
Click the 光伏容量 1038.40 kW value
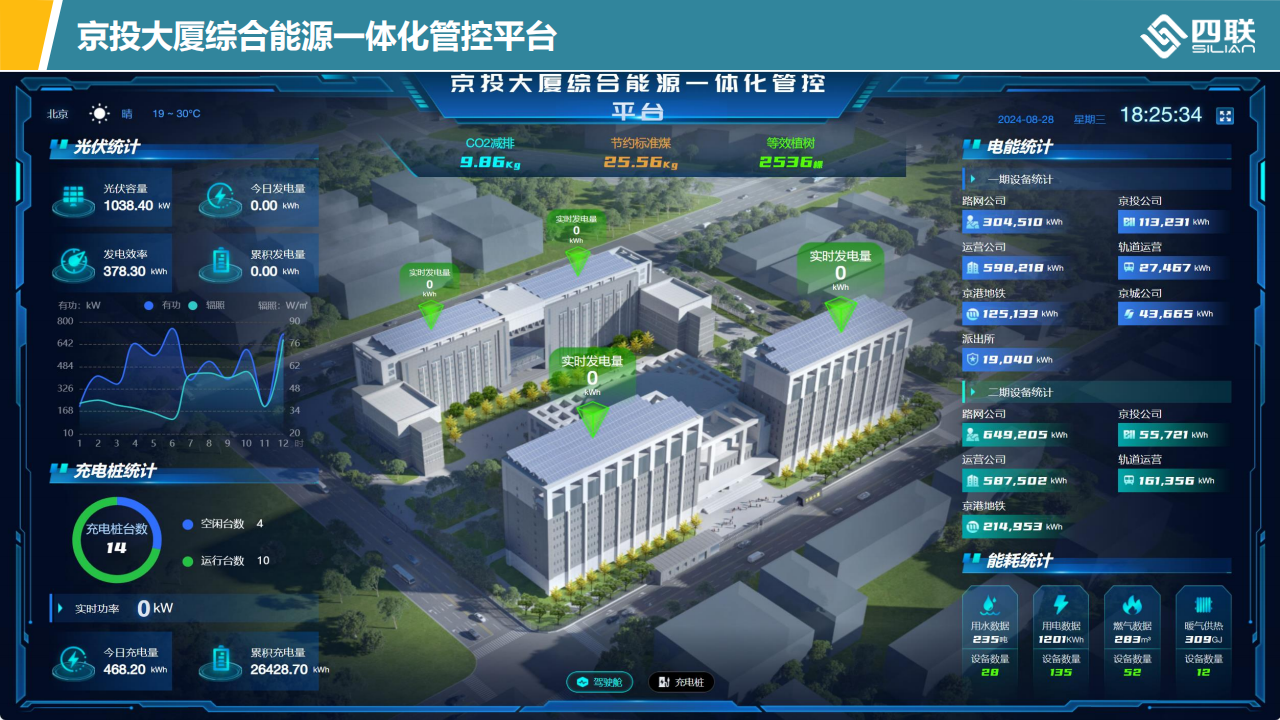pos(136,205)
